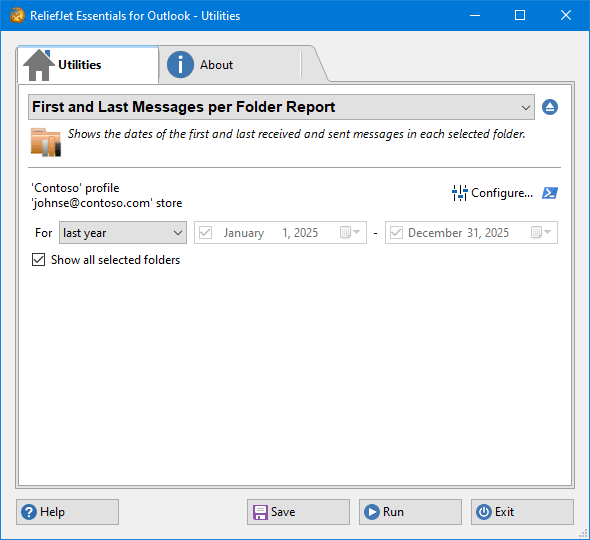Viewport: 590px width, 540px height.
Task: Click the 'johnse@contoso.com' store text
Action: coord(107,203)
